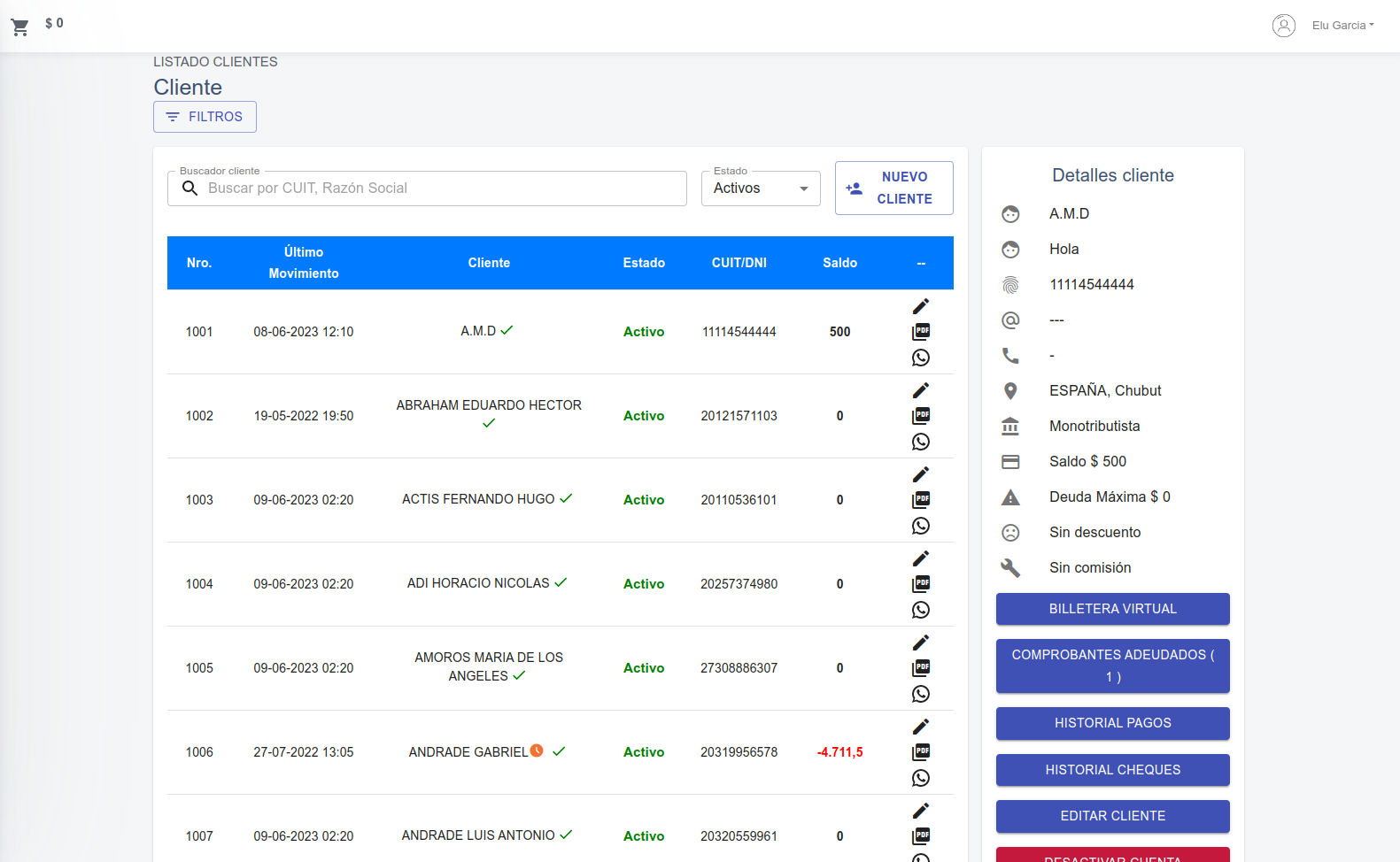Click the search magnifier icon

point(190,189)
